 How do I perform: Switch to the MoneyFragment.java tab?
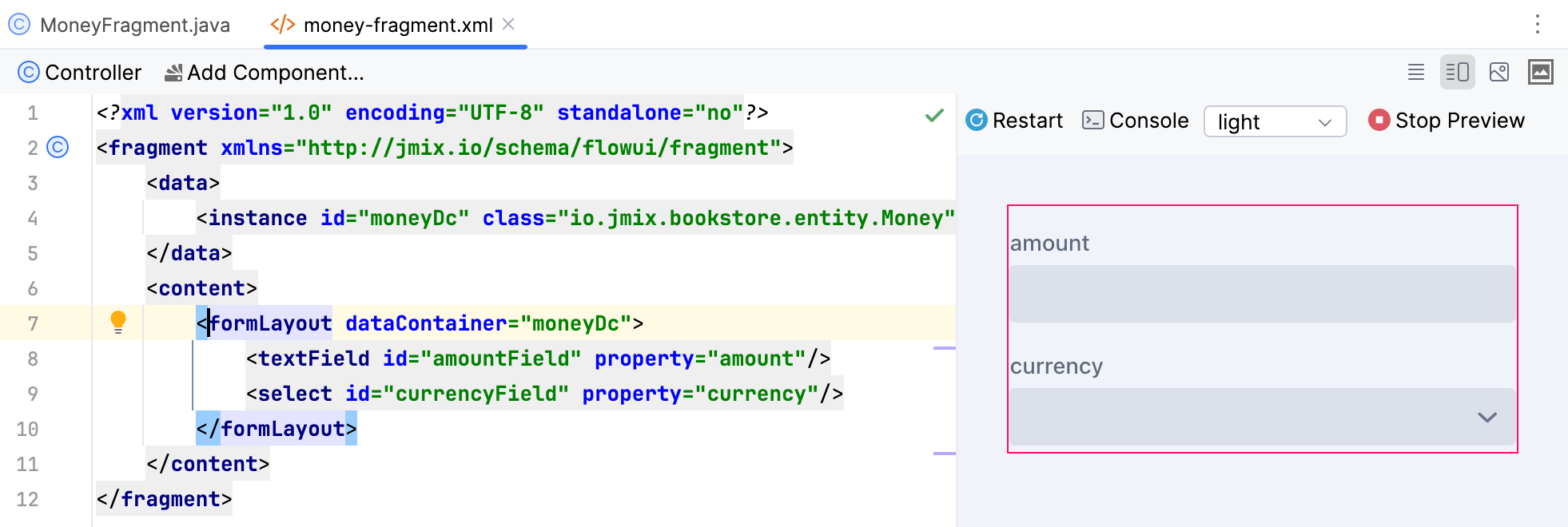(x=120, y=25)
